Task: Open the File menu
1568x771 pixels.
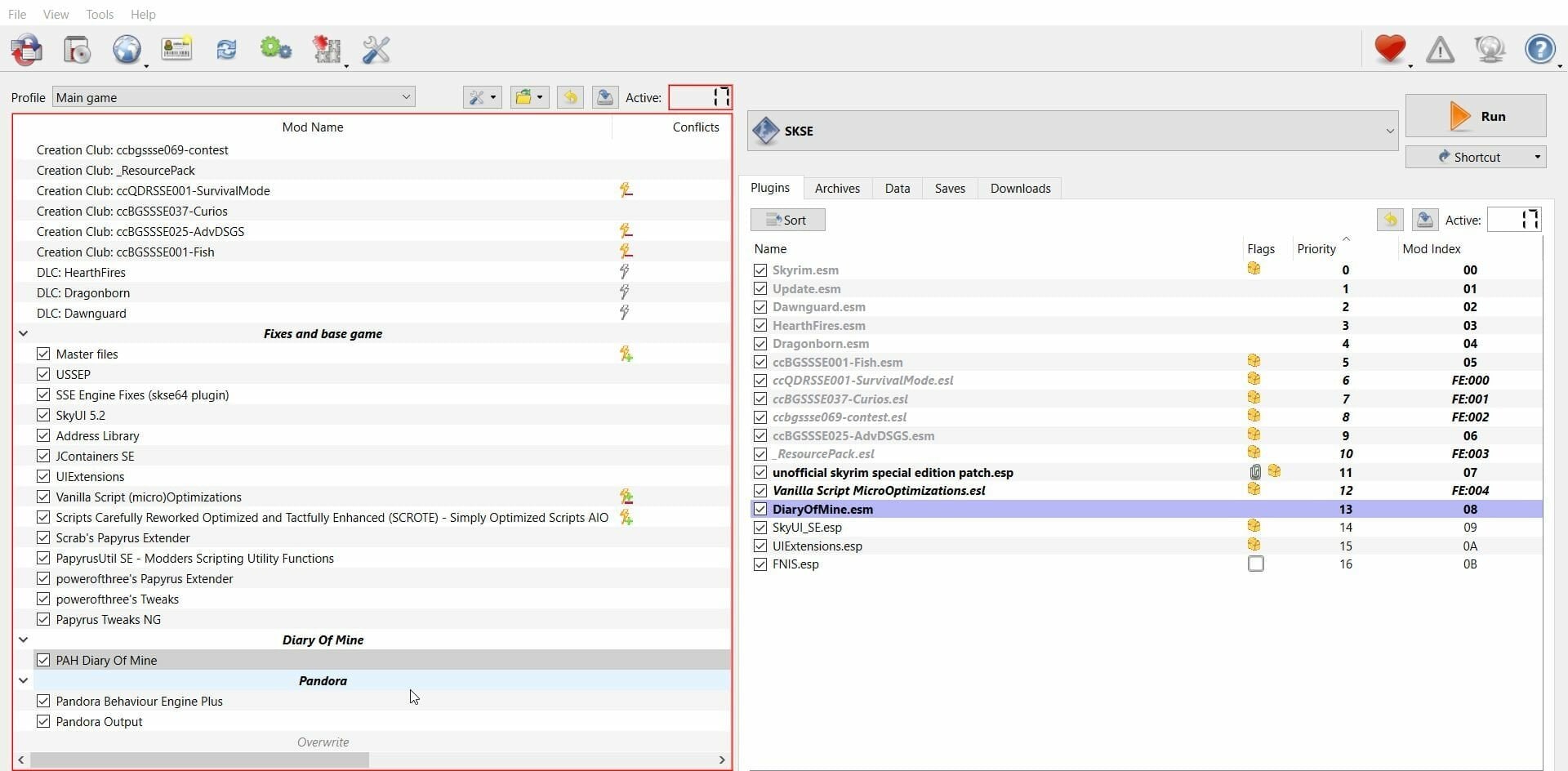Action: (17, 14)
